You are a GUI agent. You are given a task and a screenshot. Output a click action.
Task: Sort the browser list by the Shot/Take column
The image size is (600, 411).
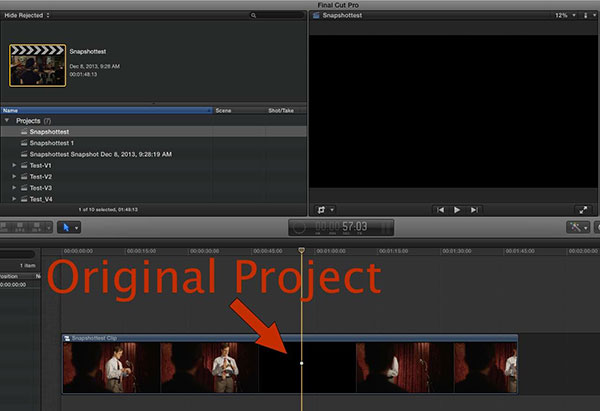(x=286, y=111)
